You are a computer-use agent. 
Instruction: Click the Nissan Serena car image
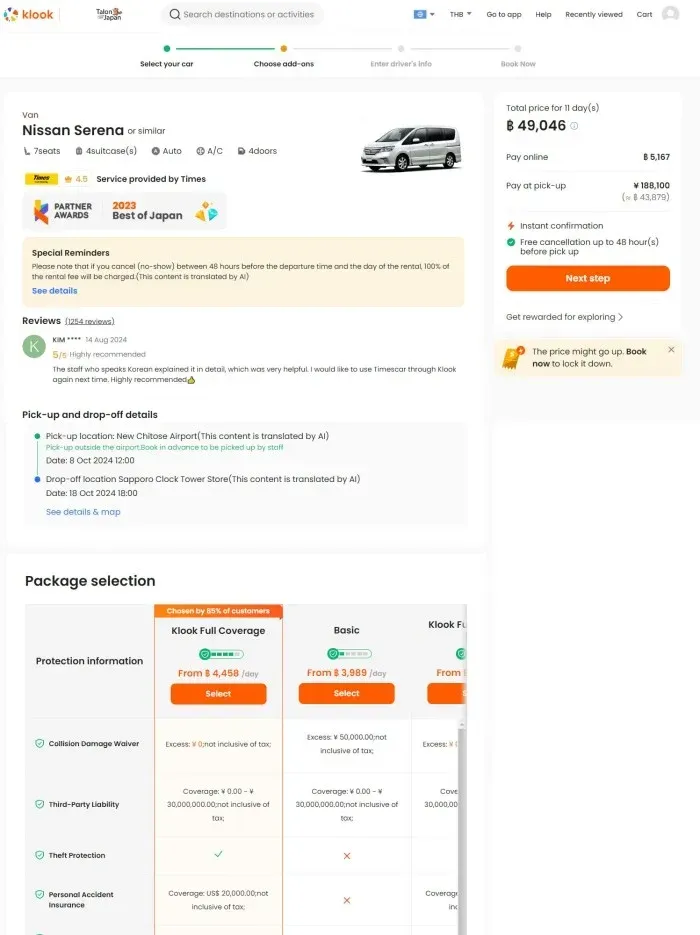[411, 147]
